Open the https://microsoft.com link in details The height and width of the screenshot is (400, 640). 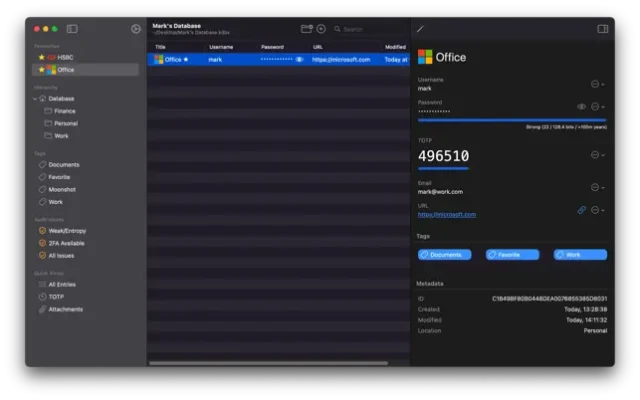[446, 214]
